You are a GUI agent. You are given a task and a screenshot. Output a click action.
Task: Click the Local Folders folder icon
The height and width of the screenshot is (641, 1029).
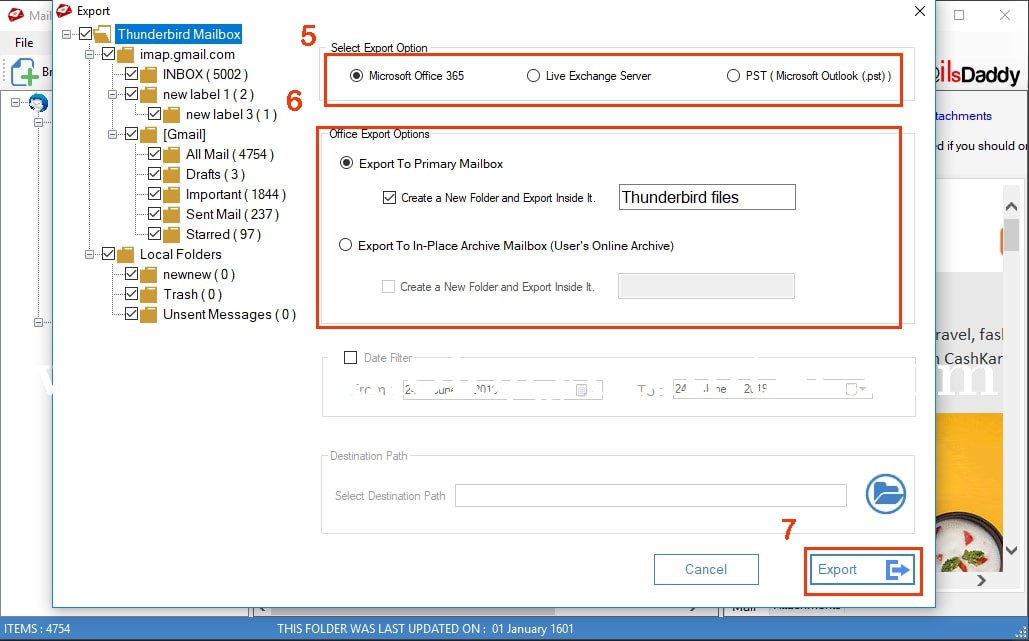pos(125,255)
